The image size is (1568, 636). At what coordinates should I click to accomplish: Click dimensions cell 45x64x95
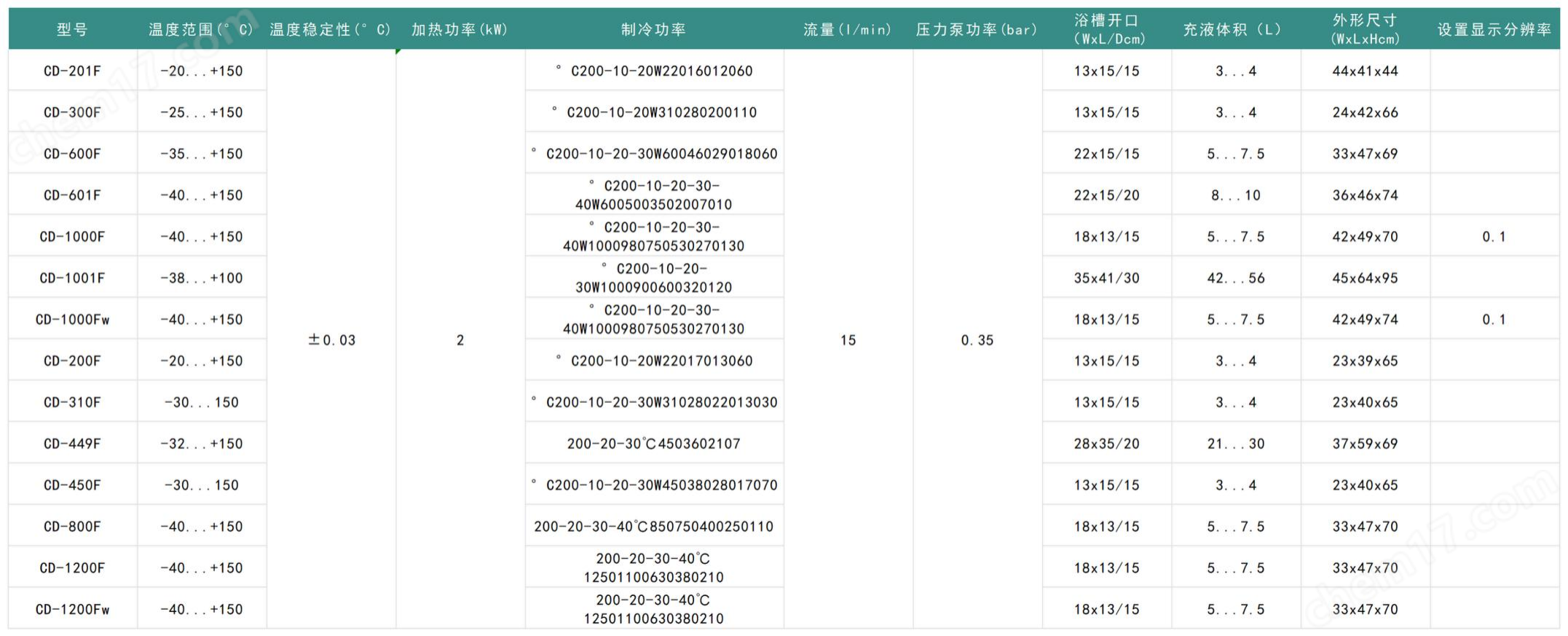[x=1365, y=278]
